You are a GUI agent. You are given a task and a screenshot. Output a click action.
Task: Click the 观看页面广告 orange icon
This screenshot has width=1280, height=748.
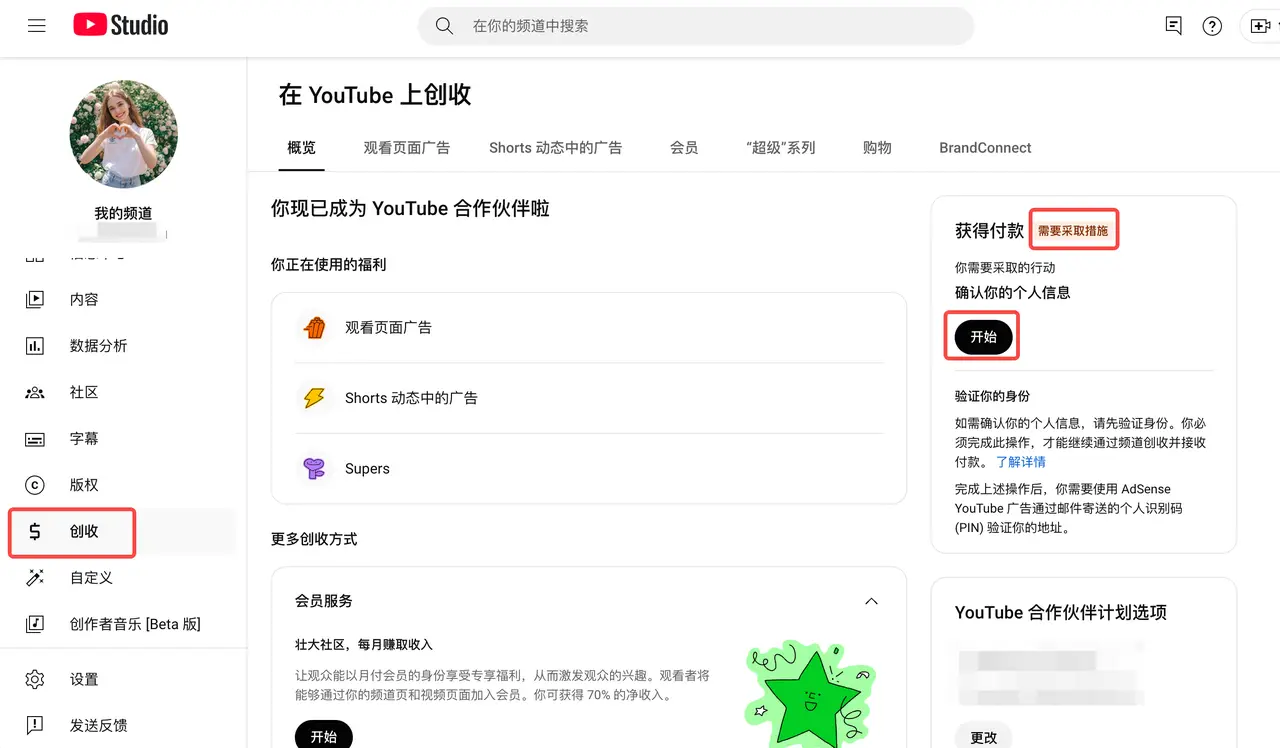point(315,327)
